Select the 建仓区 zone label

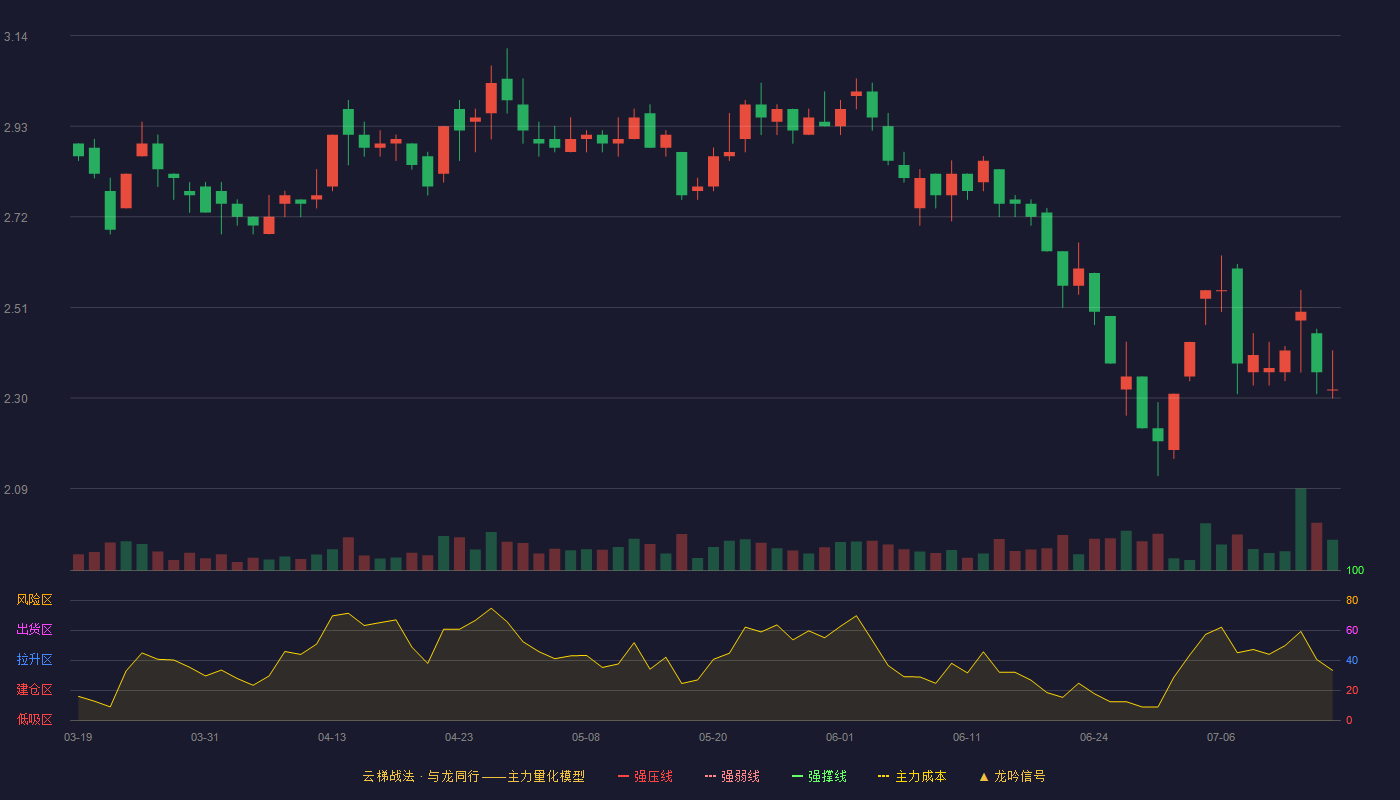click(34, 690)
